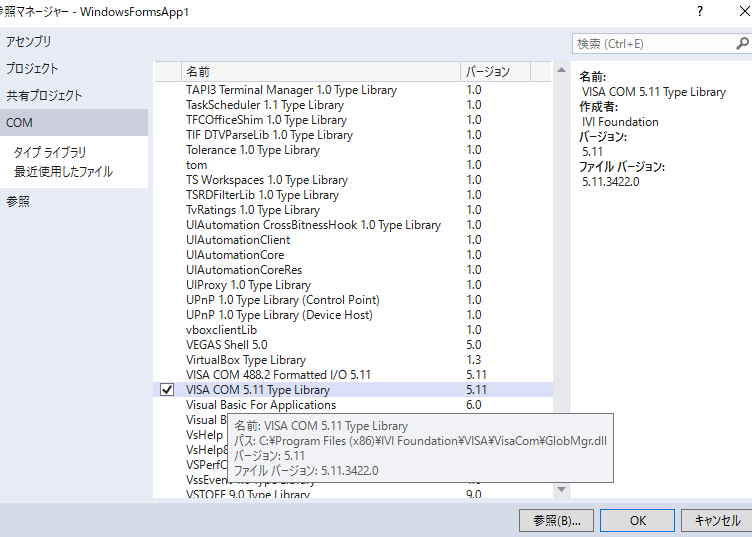Select TAPI3 Terminal Manager 1.0 Type Library
752x537 pixels.
352,90
